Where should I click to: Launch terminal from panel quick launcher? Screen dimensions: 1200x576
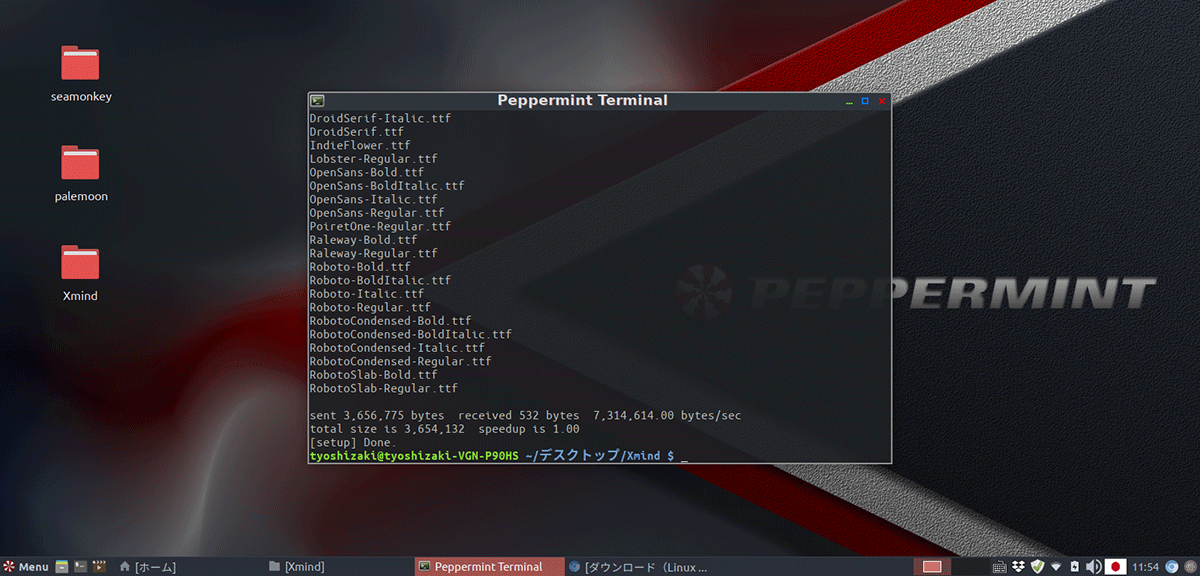[80, 567]
